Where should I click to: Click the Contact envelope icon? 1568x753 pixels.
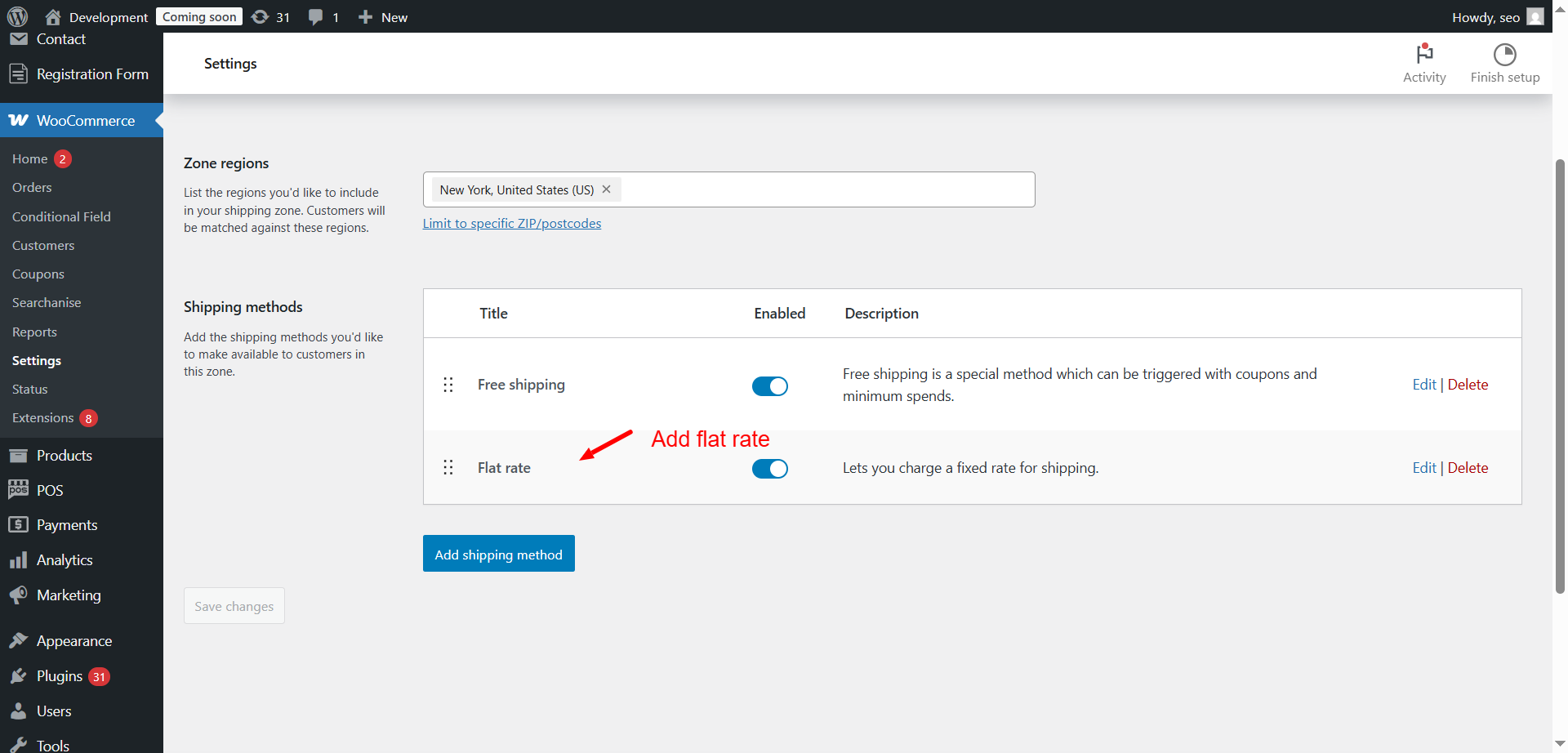(18, 38)
